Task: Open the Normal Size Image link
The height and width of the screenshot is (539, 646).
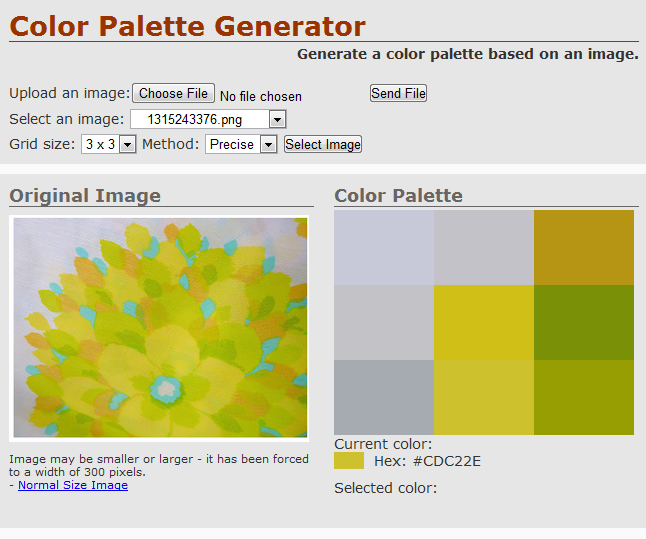Action: (73, 485)
